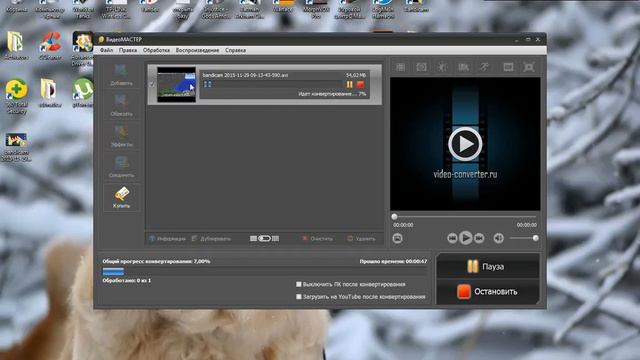This screenshot has width=640, height=360.
Task: Click the previous-frame rewind button
Action: [452, 238]
